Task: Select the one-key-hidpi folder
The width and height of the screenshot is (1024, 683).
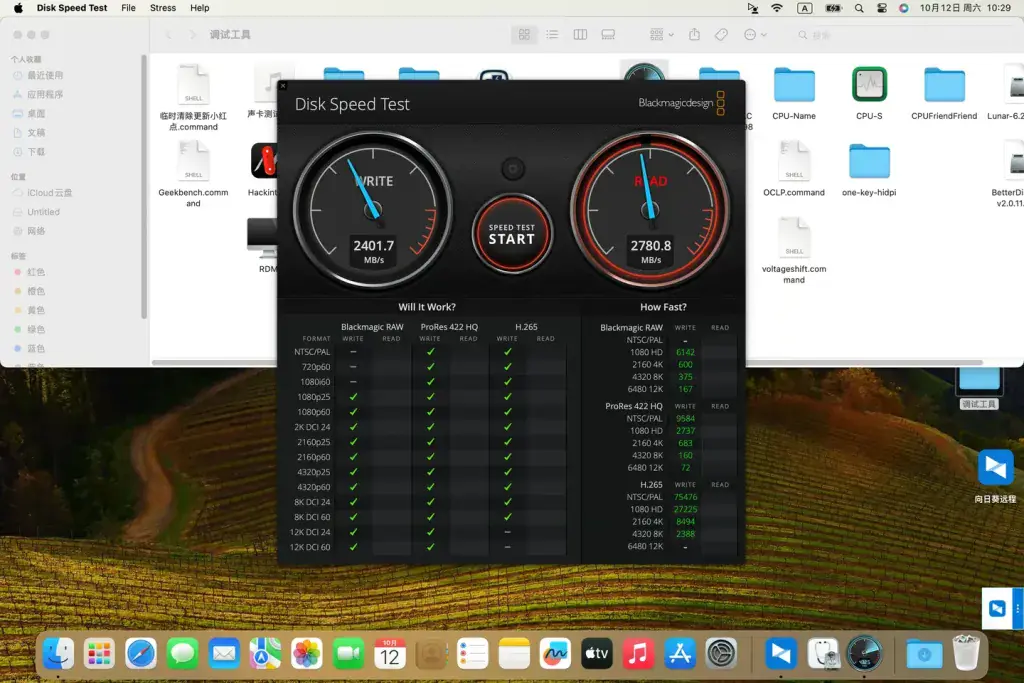Action: coord(869,168)
